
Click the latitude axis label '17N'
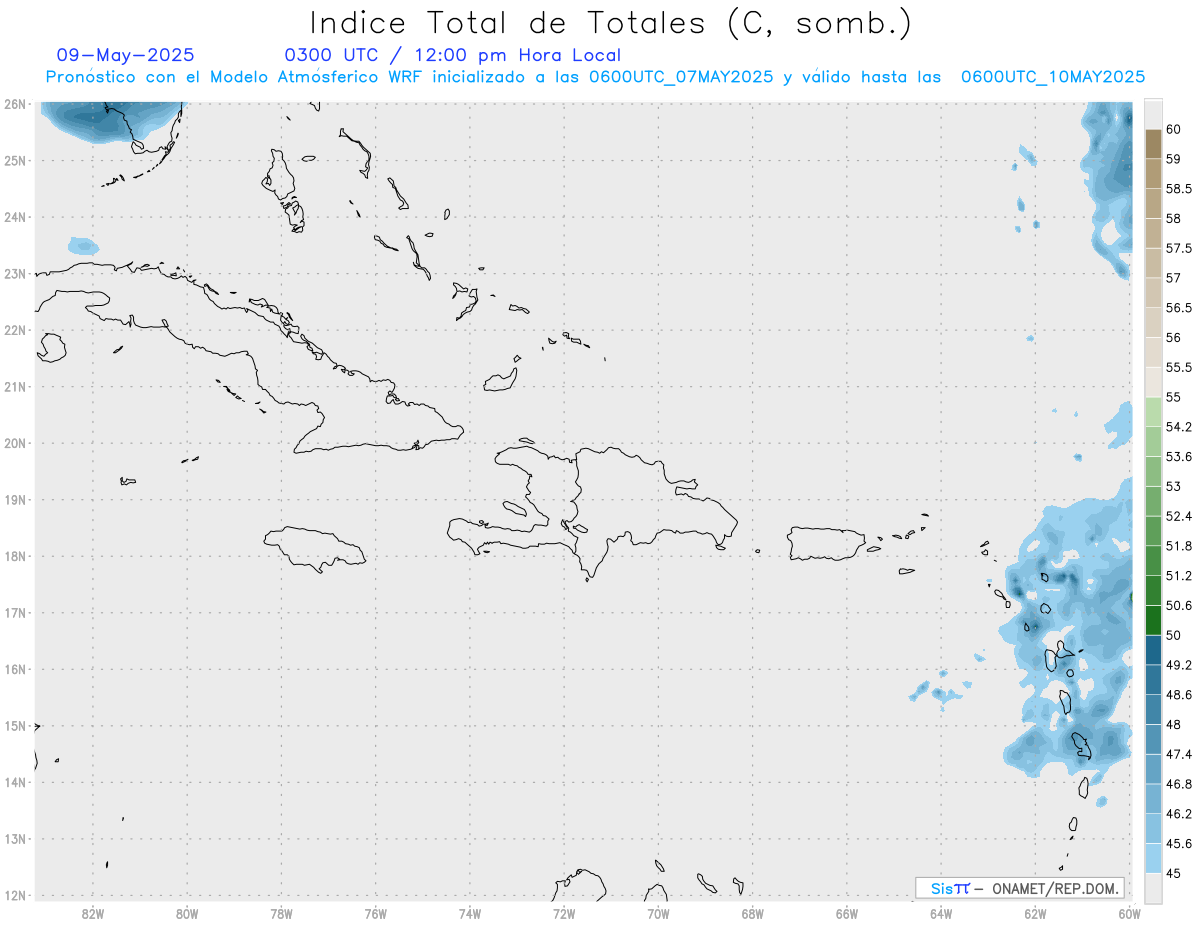(x=14, y=613)
